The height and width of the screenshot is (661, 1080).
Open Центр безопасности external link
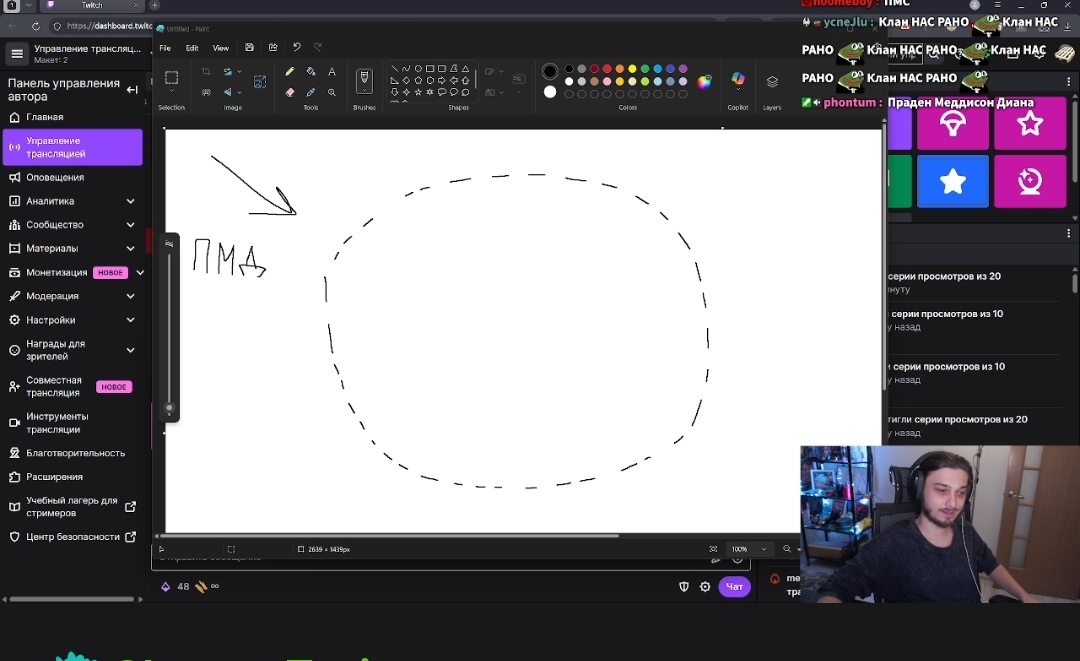[x=73, y=537]
